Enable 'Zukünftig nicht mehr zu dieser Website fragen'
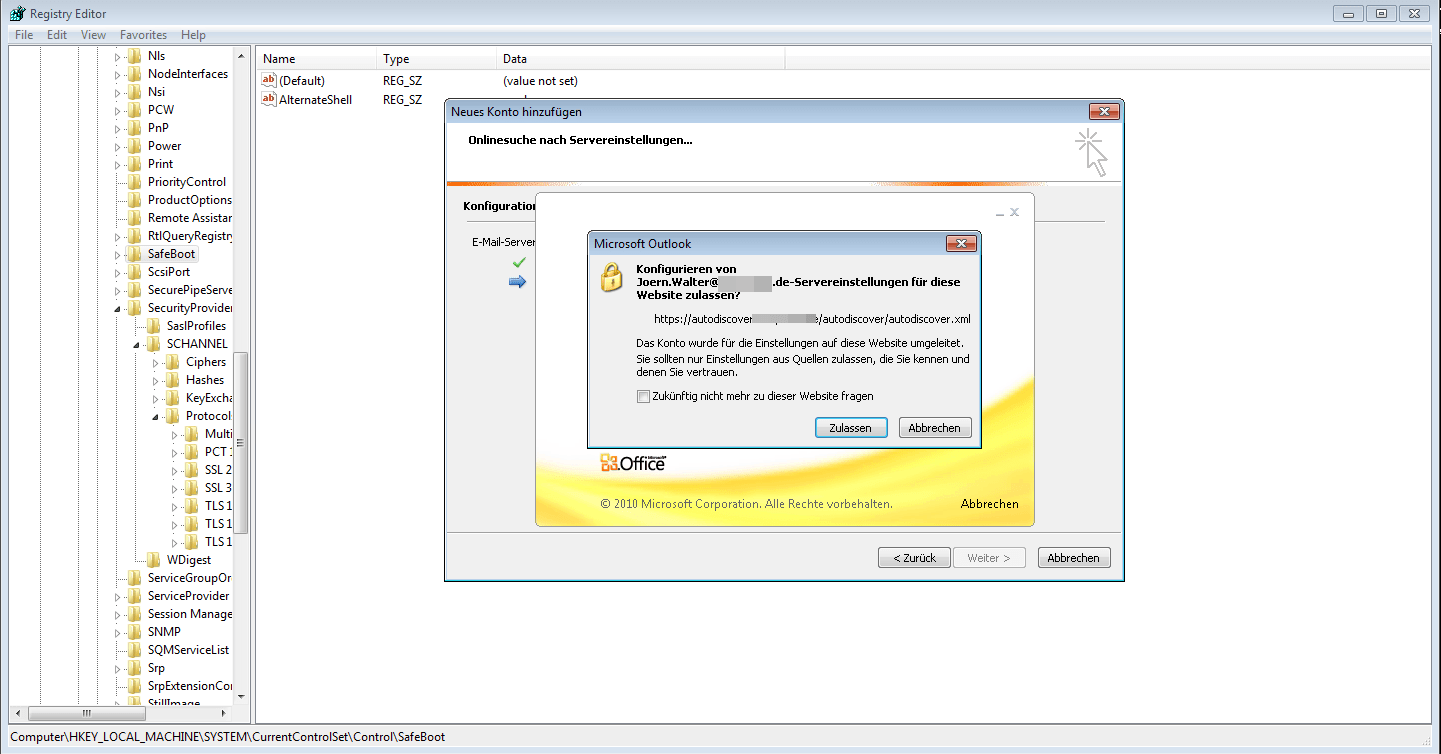1441x754 pixels. pyautogui.click(x=643, y=396)
